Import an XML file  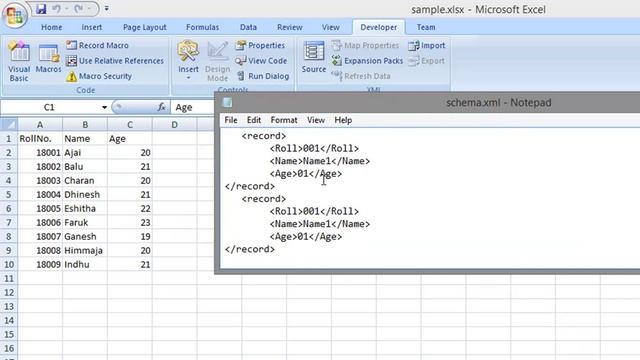coord(427,45)
